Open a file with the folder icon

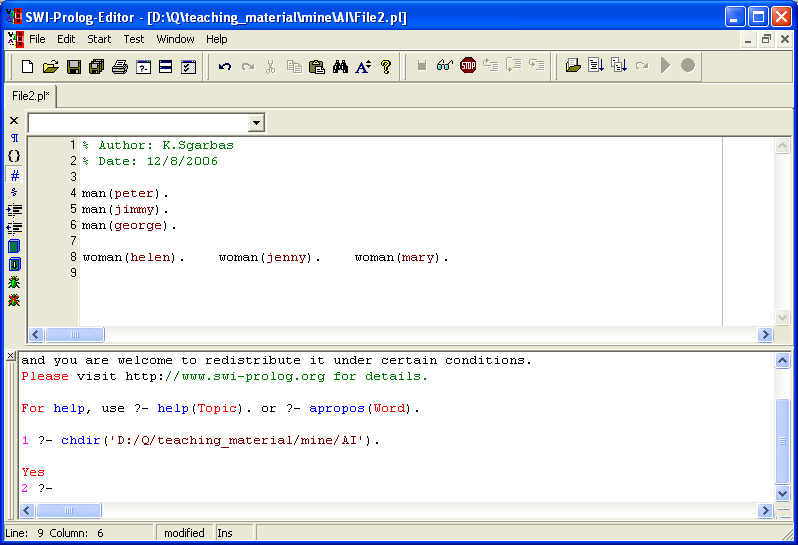50,67
